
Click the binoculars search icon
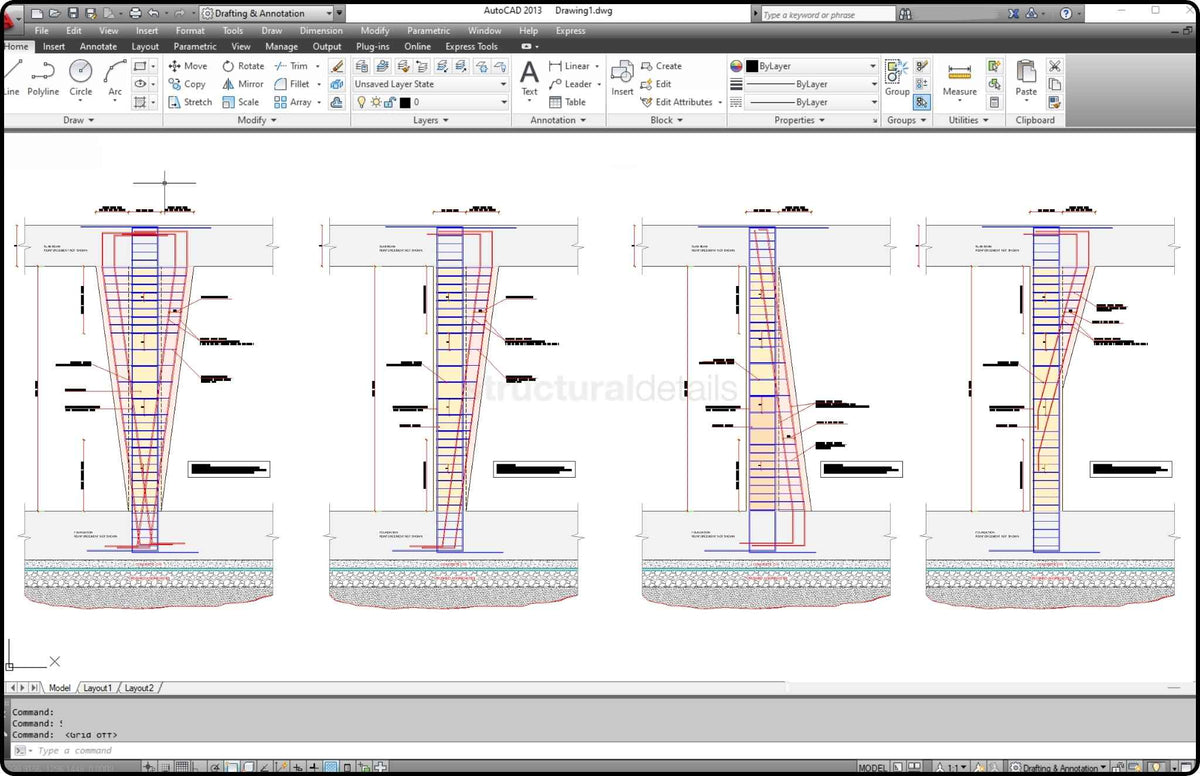[906, 14]
